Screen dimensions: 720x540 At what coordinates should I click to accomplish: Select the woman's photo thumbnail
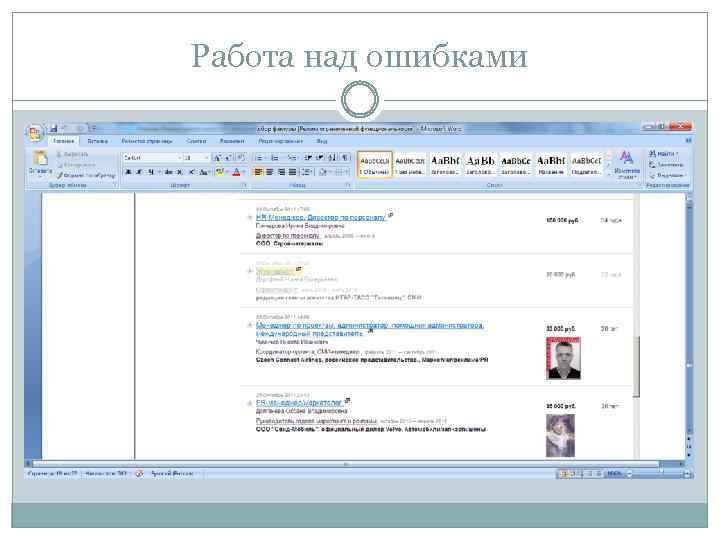[560, 435]
